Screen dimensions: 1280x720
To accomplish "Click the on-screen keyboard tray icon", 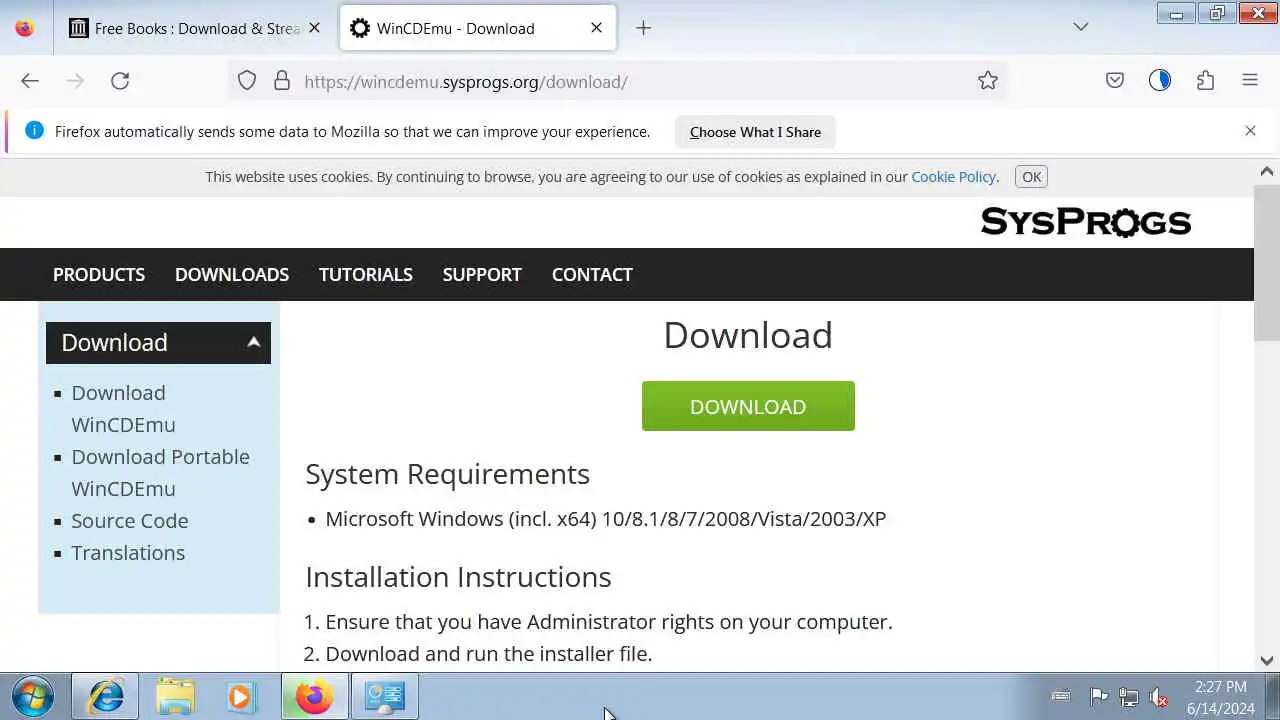I will pos(1061,696).
